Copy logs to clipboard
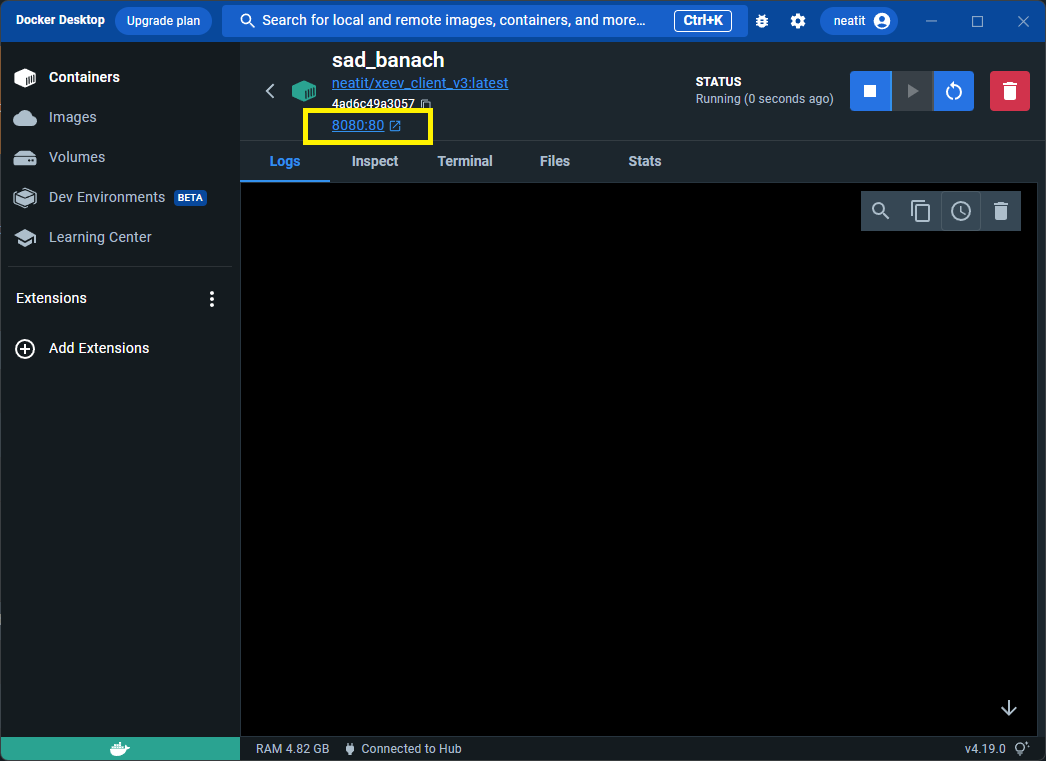This screenshot has width=1046, height=761. pyautogui.click(x=920, y=211)
